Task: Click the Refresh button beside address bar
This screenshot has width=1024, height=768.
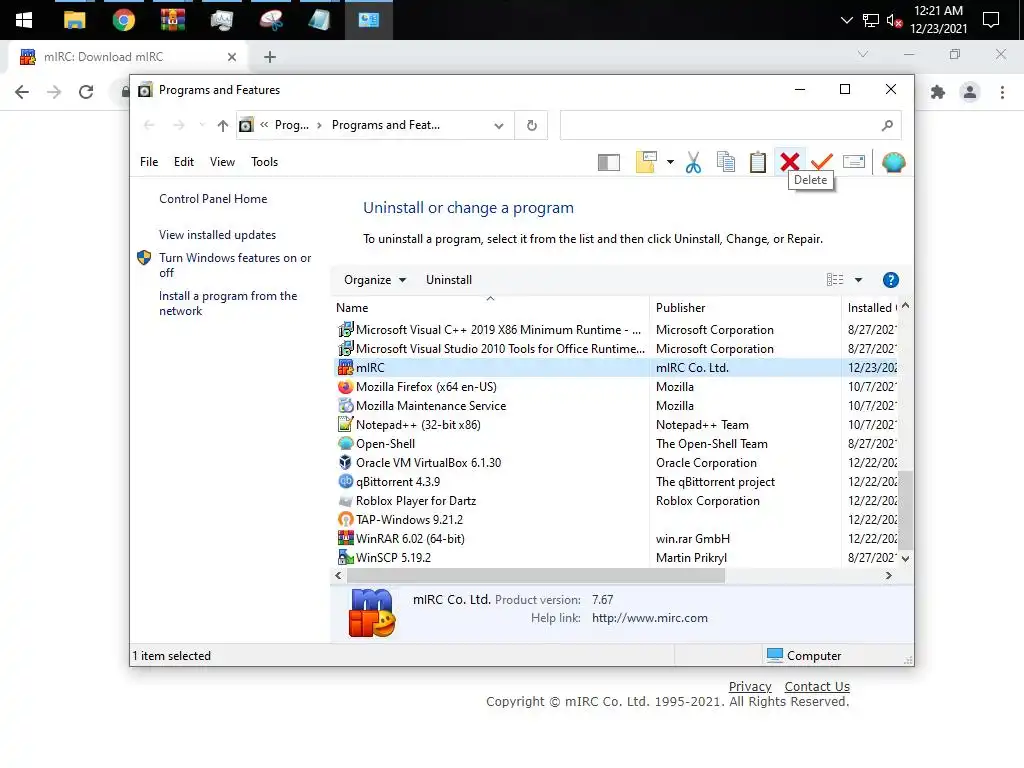Action: (x=532, y=125)
